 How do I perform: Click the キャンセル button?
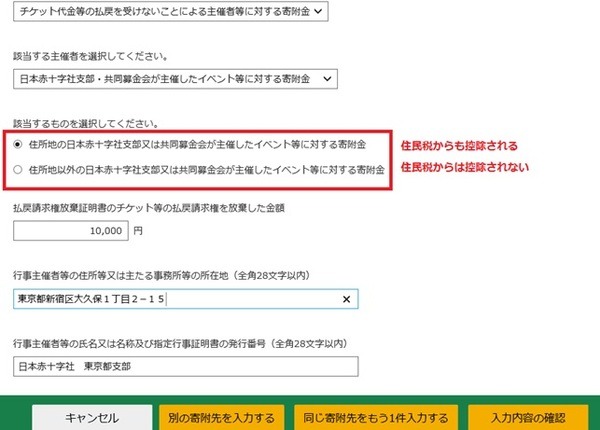[92, 418]
